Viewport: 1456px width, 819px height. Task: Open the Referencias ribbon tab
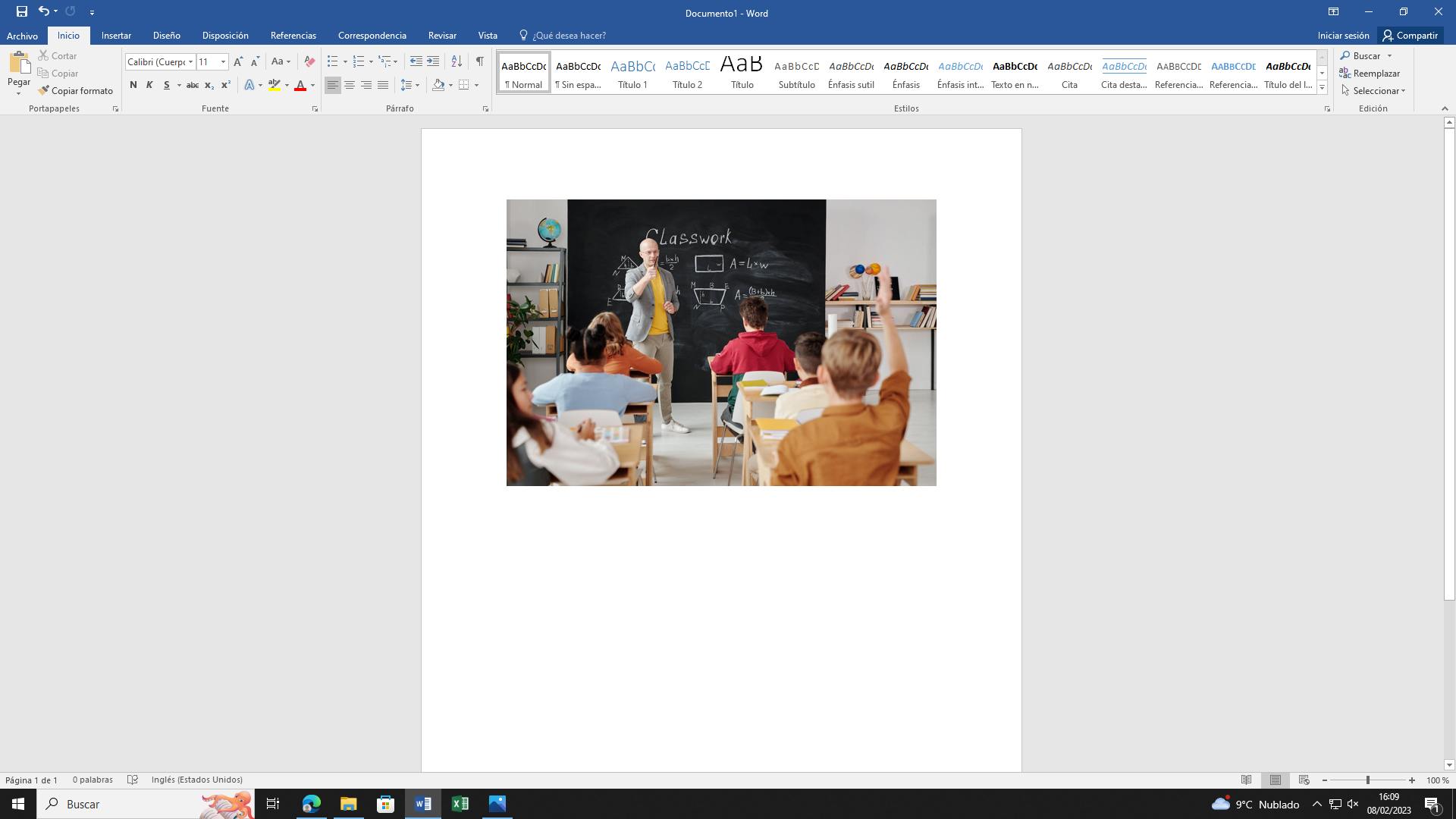pyautogui.click(x=293, y=36)
